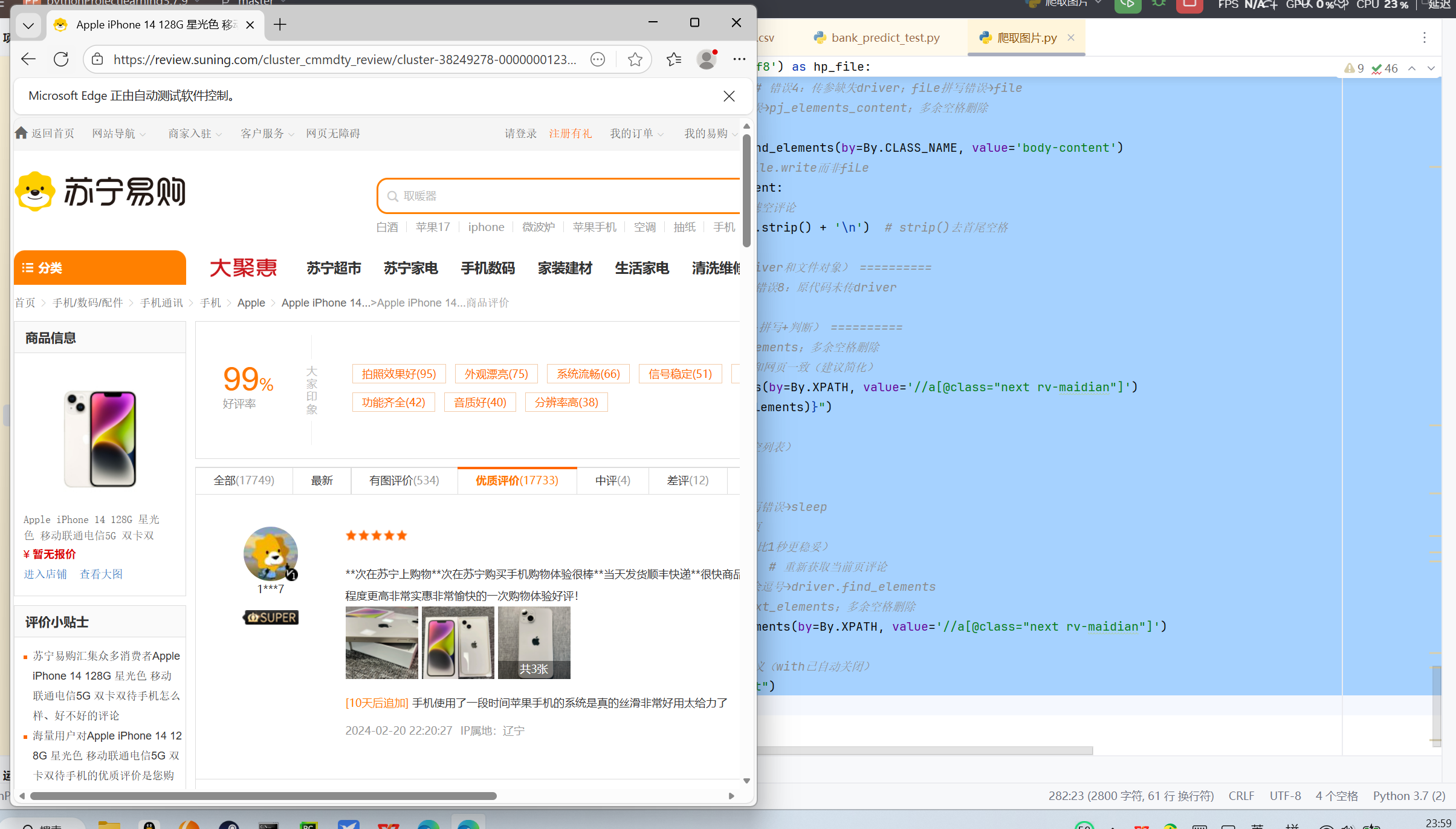Select the 差评(12) review tab

[x=687, y=481]
